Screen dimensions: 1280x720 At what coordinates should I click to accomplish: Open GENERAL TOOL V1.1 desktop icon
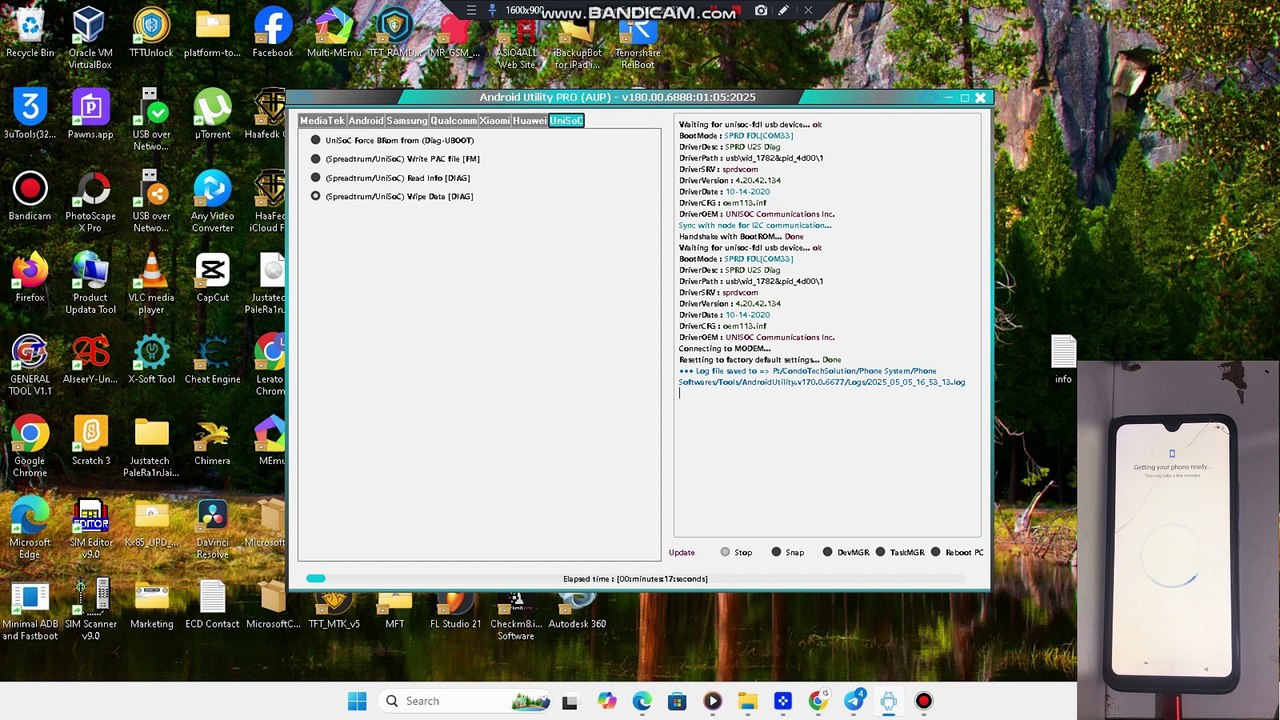click(30, 365)
